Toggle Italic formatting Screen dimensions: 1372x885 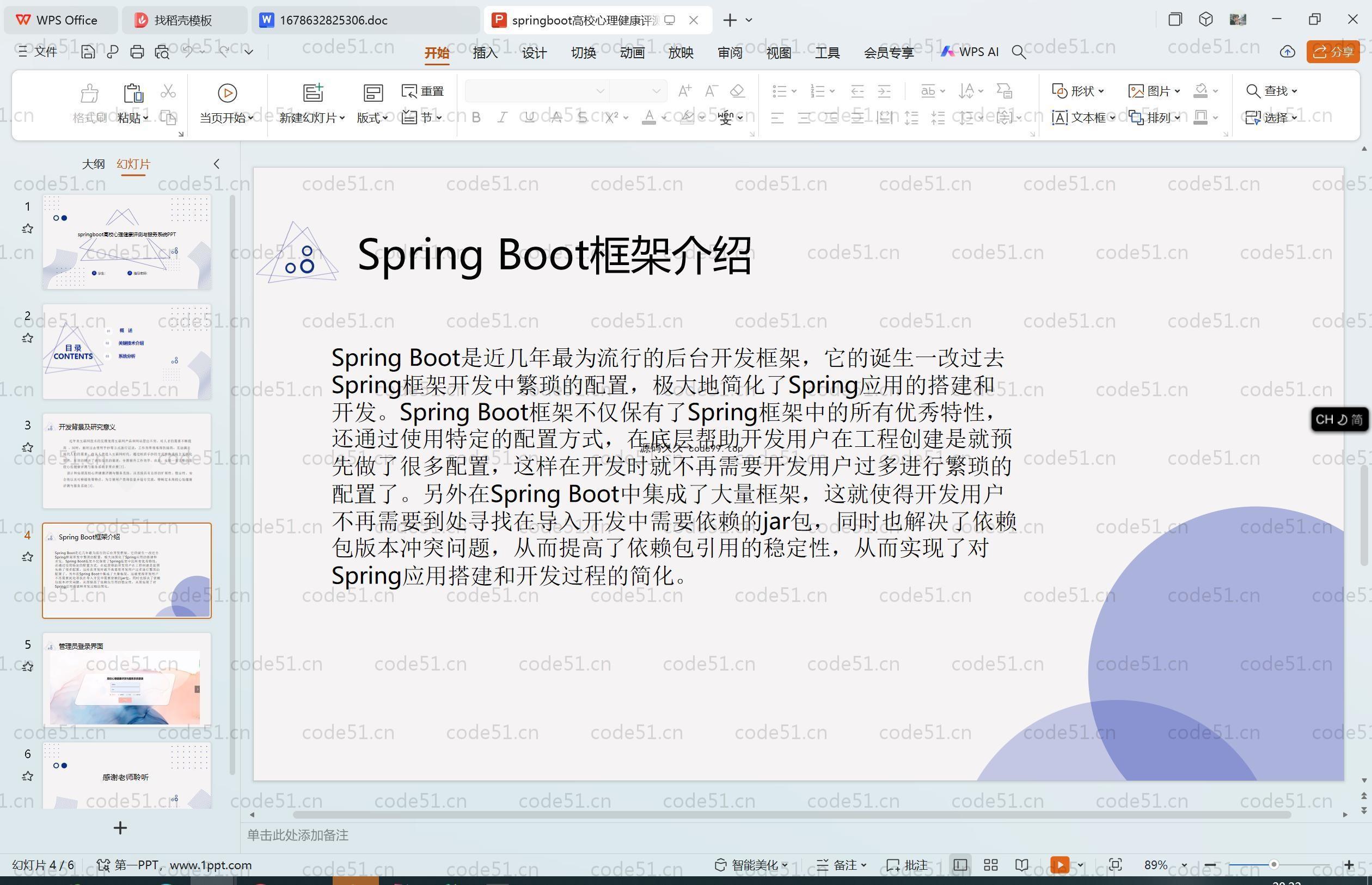(503, 117)
